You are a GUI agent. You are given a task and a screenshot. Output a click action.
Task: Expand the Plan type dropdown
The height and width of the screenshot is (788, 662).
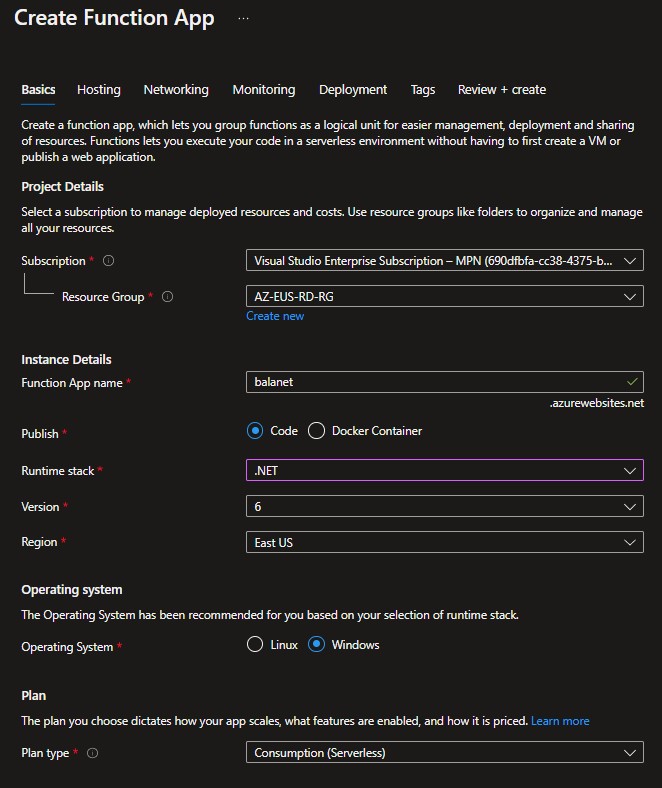point(445,752)
